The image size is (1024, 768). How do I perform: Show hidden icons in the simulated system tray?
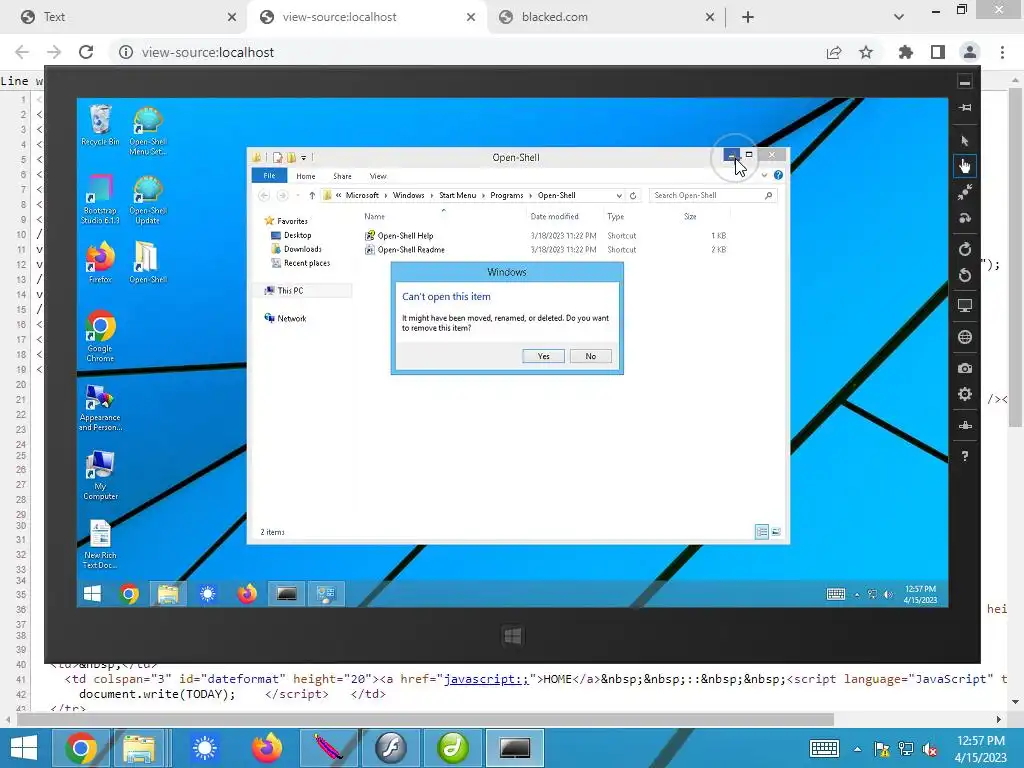(857, 594)
